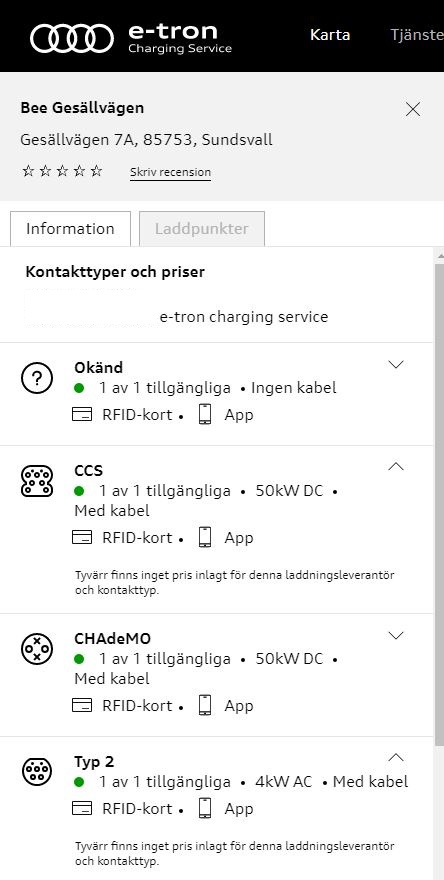Expand the CHAdeMO connector details
Screen dimensions: 444x880
pos(396,635)
